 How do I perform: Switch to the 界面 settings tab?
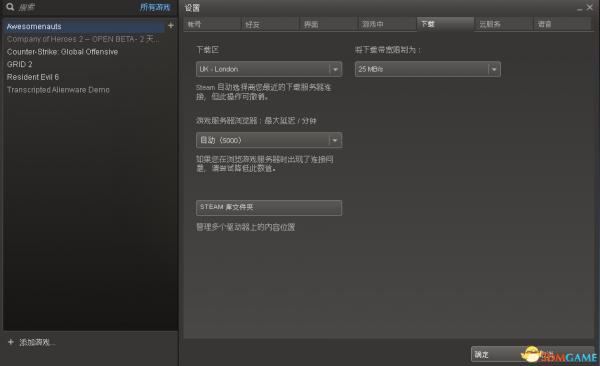tap(329, 24)
